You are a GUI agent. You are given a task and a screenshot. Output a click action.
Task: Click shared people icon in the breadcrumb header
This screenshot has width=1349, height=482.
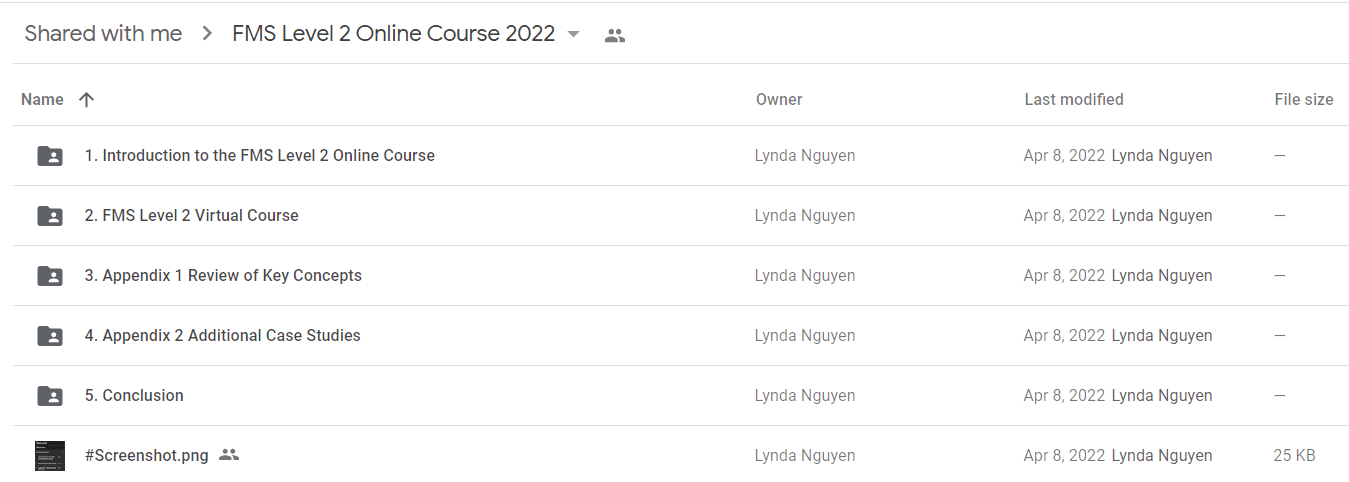[615, 35]
